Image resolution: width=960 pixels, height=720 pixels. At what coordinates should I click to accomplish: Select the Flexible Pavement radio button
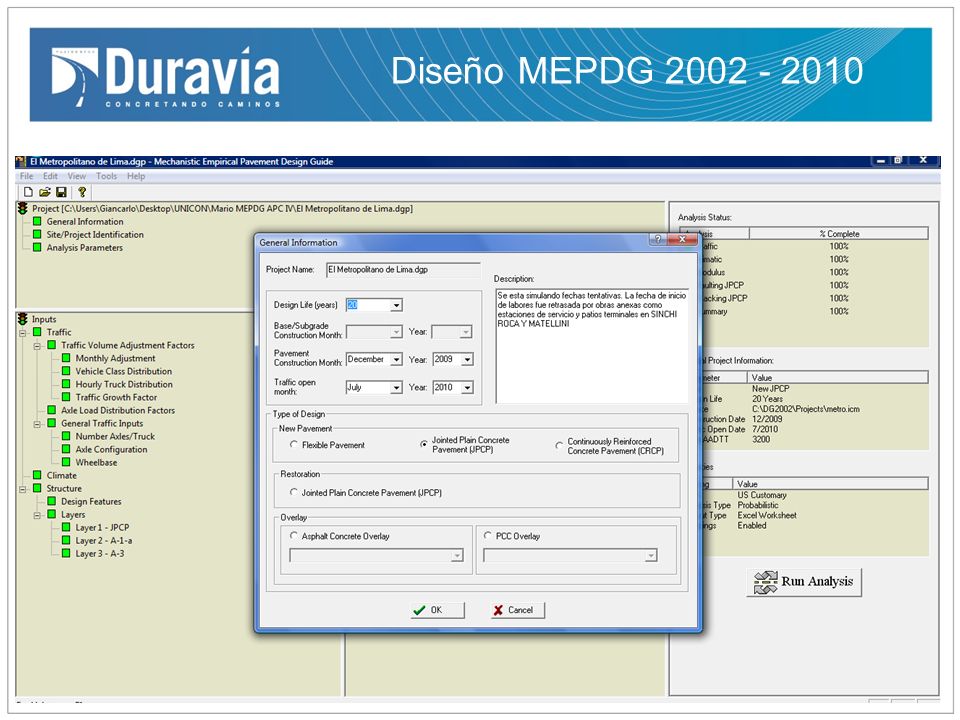[294, 444]
